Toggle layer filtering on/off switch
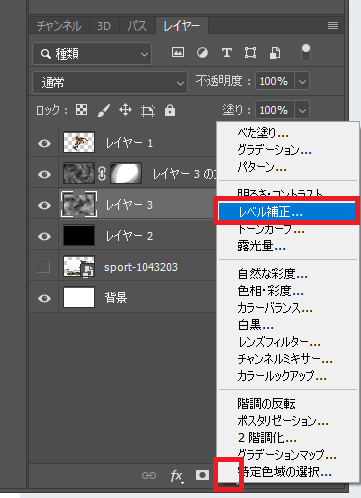 point(305,53)
